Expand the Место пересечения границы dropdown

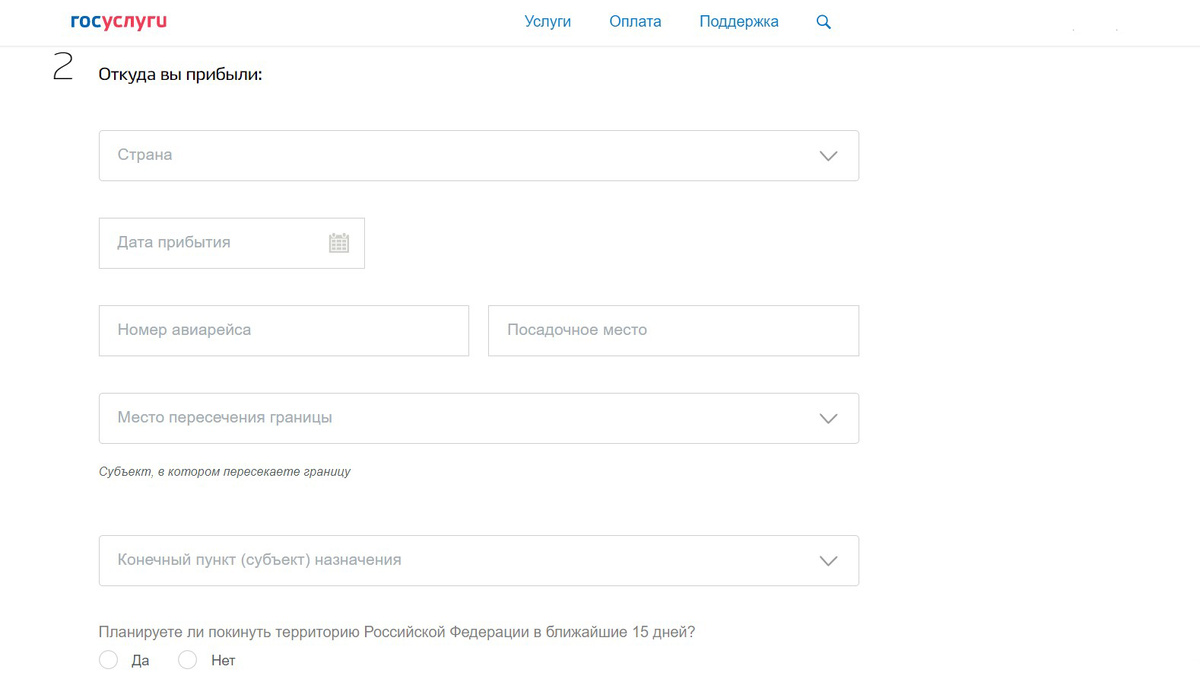pos(479,418)
